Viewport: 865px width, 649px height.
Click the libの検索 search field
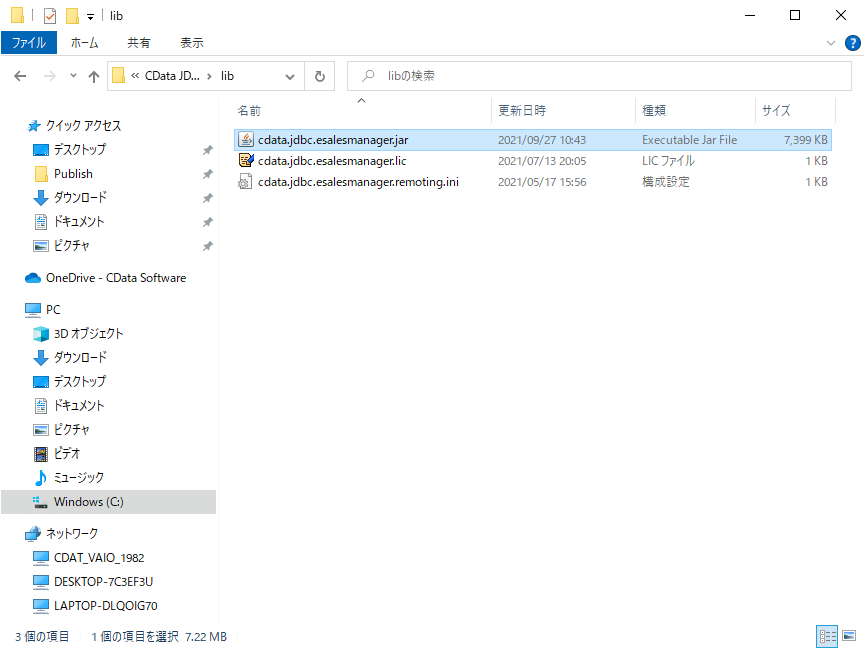599,76
